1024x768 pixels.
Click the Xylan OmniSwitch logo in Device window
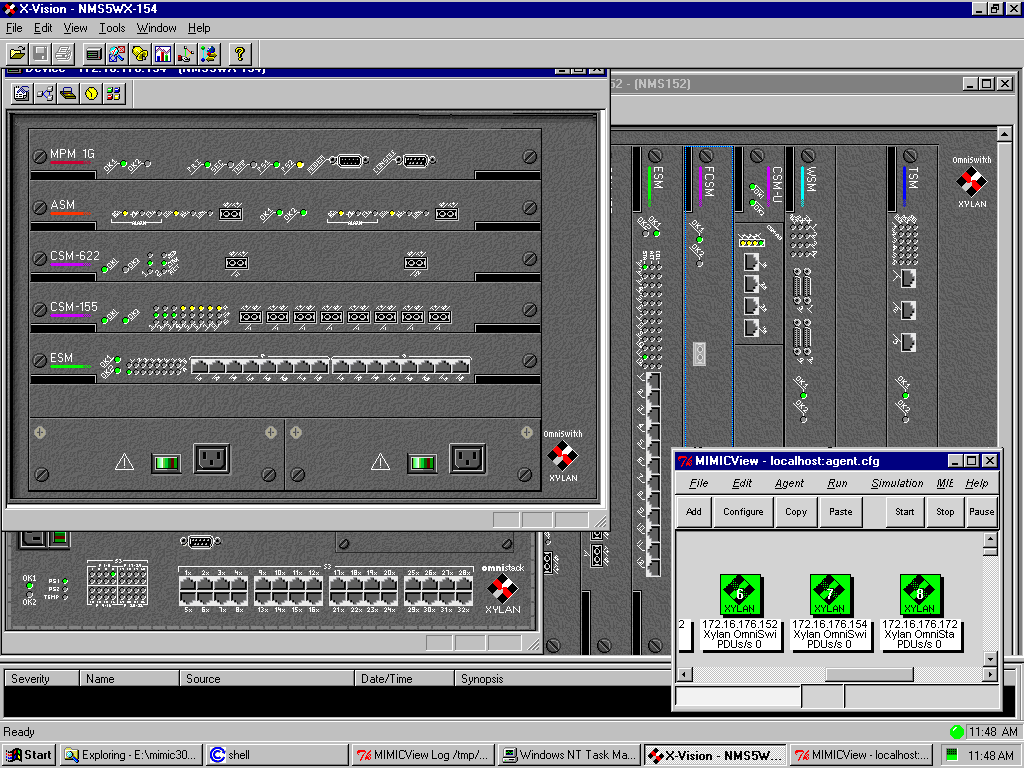[562, 455]
